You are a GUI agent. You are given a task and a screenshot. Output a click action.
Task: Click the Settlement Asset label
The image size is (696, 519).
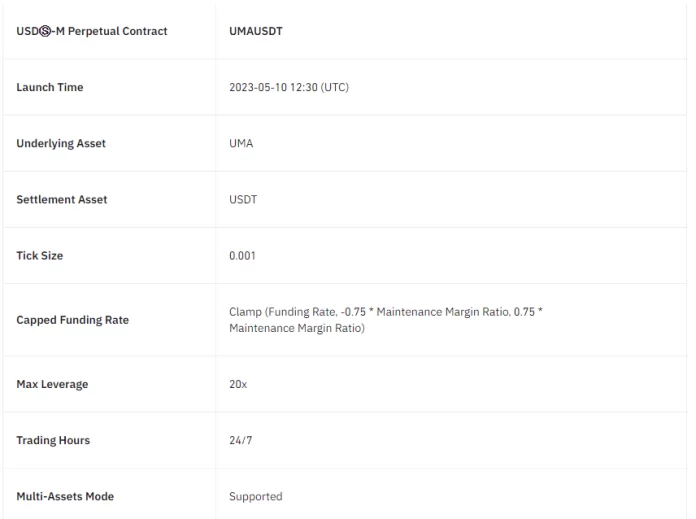[x=62, y=199]
